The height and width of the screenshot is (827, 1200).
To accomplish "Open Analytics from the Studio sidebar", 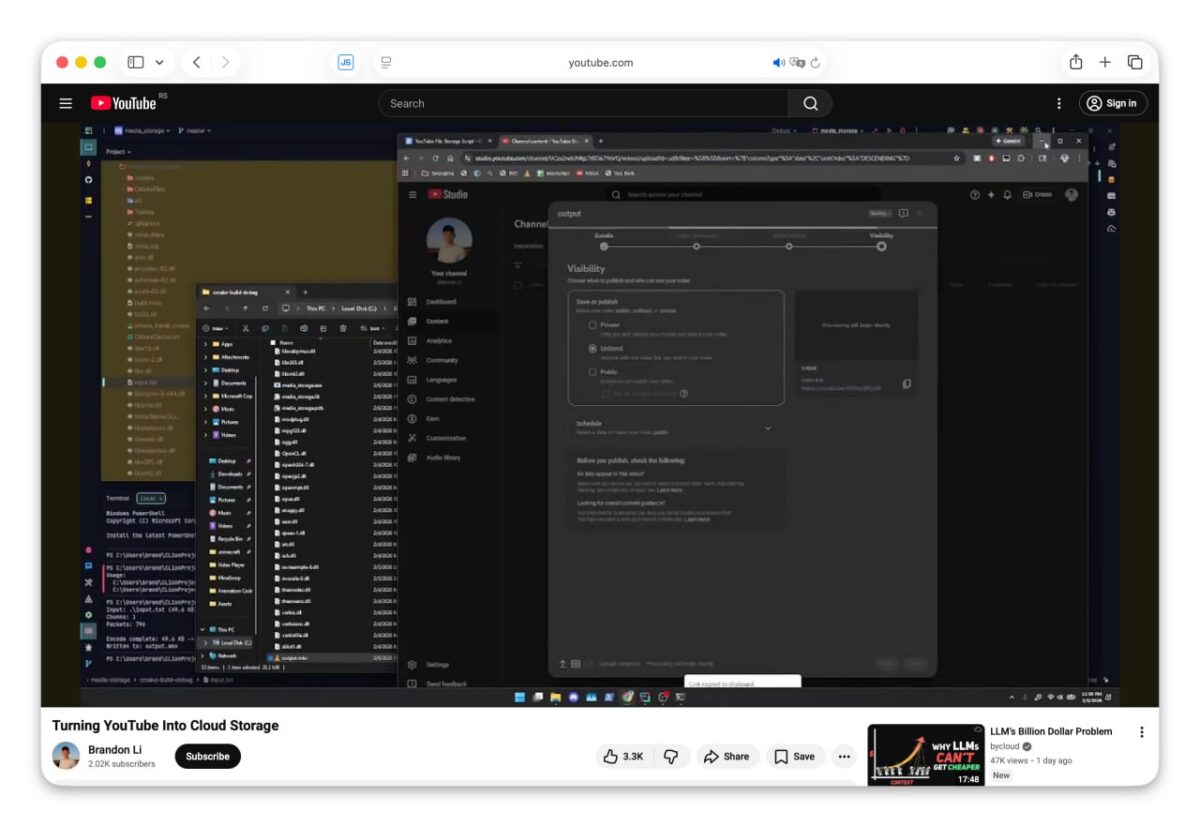I will (x=440, y=341).
